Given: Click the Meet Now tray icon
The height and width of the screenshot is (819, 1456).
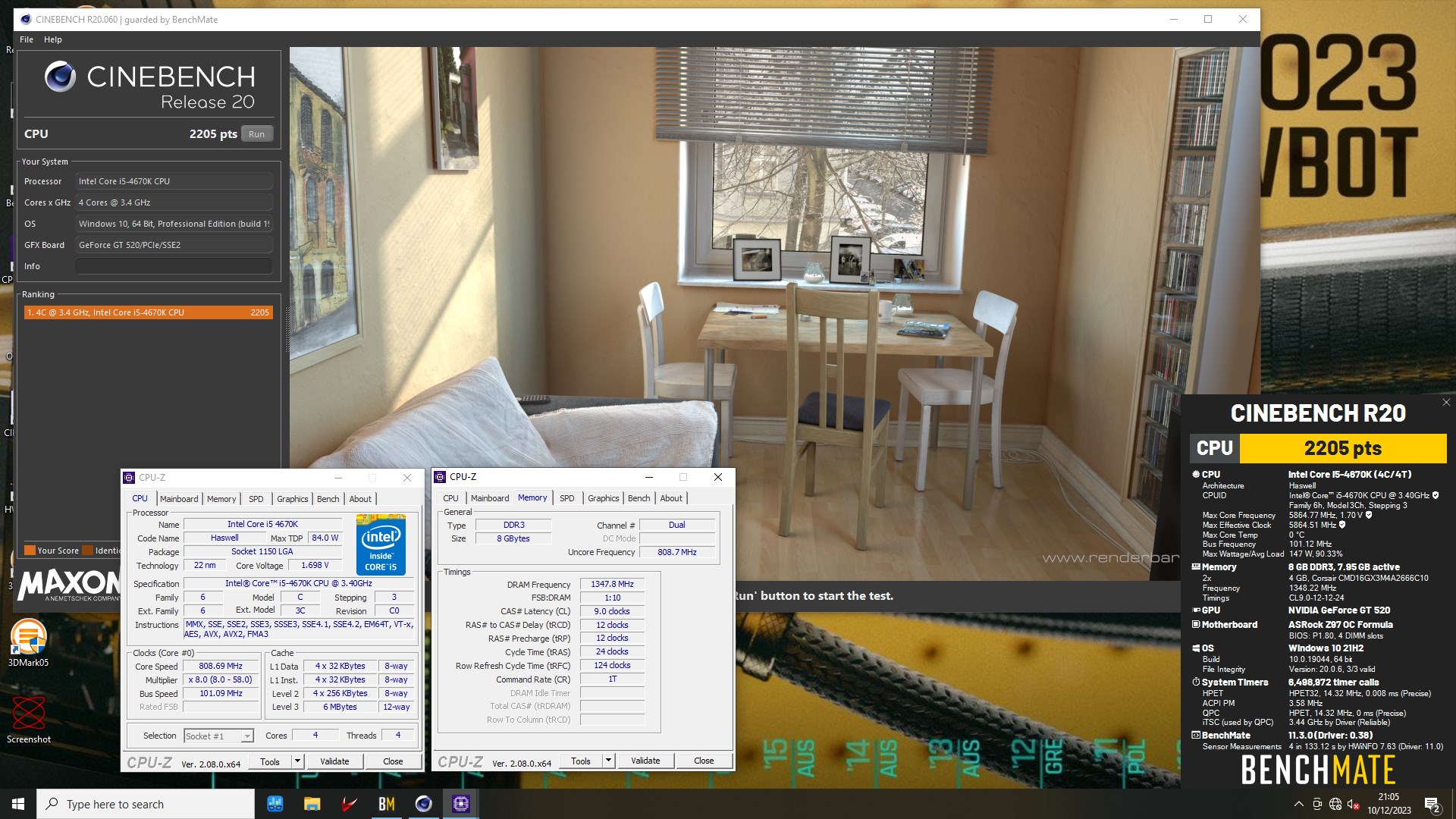Looking at the screenshot, I should click(x=1317, y=804).
